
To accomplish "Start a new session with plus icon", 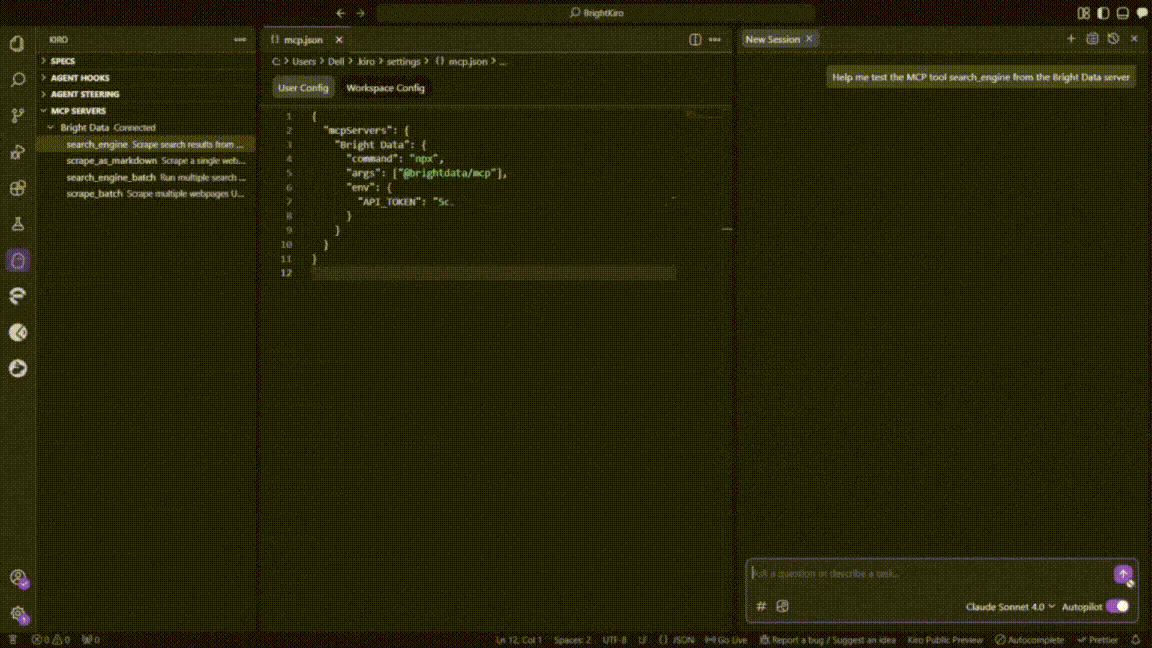I will pos(1071,39).
